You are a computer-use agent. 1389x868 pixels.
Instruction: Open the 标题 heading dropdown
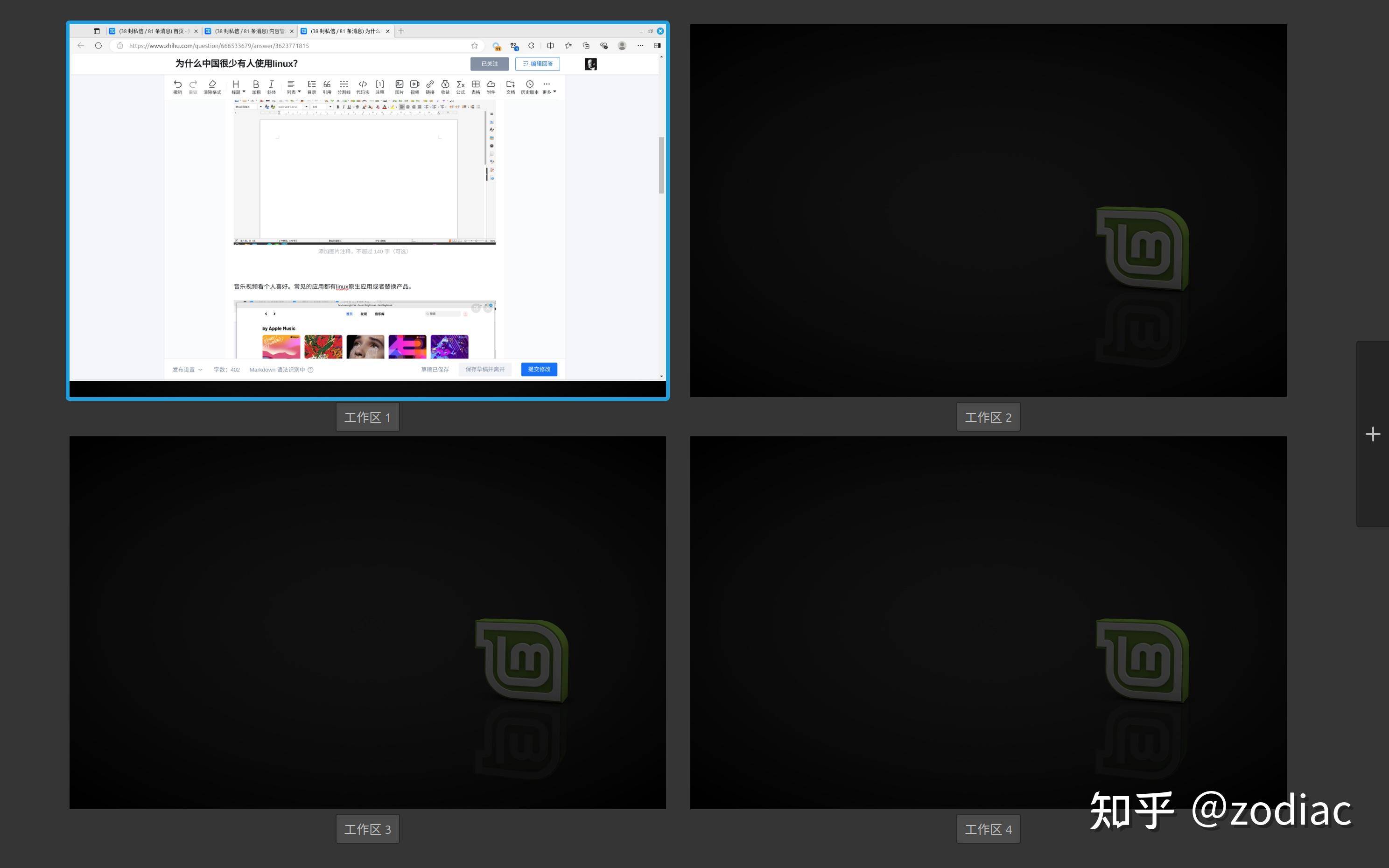tap(238, 87)
